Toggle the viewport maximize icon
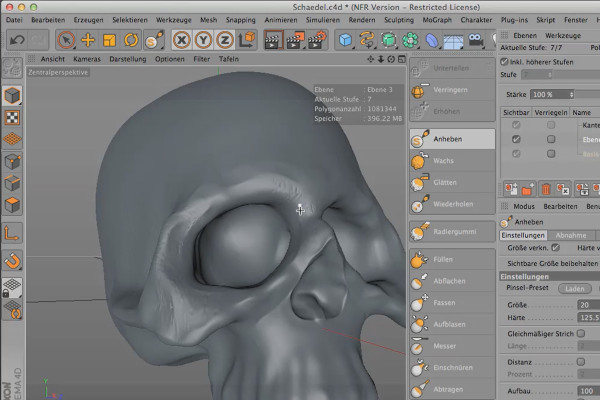The image size is (600, 400). point(401,59)
